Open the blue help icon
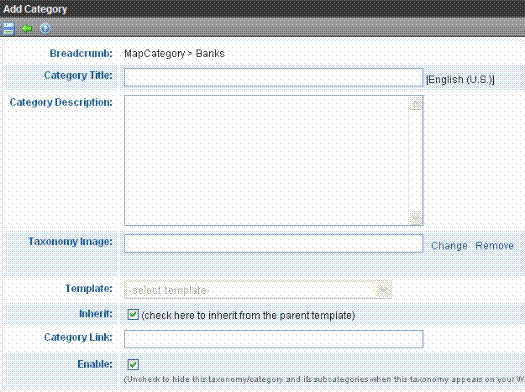Image resolution: width=525 pixels, height=392 pixels. [x=45, y=28]
